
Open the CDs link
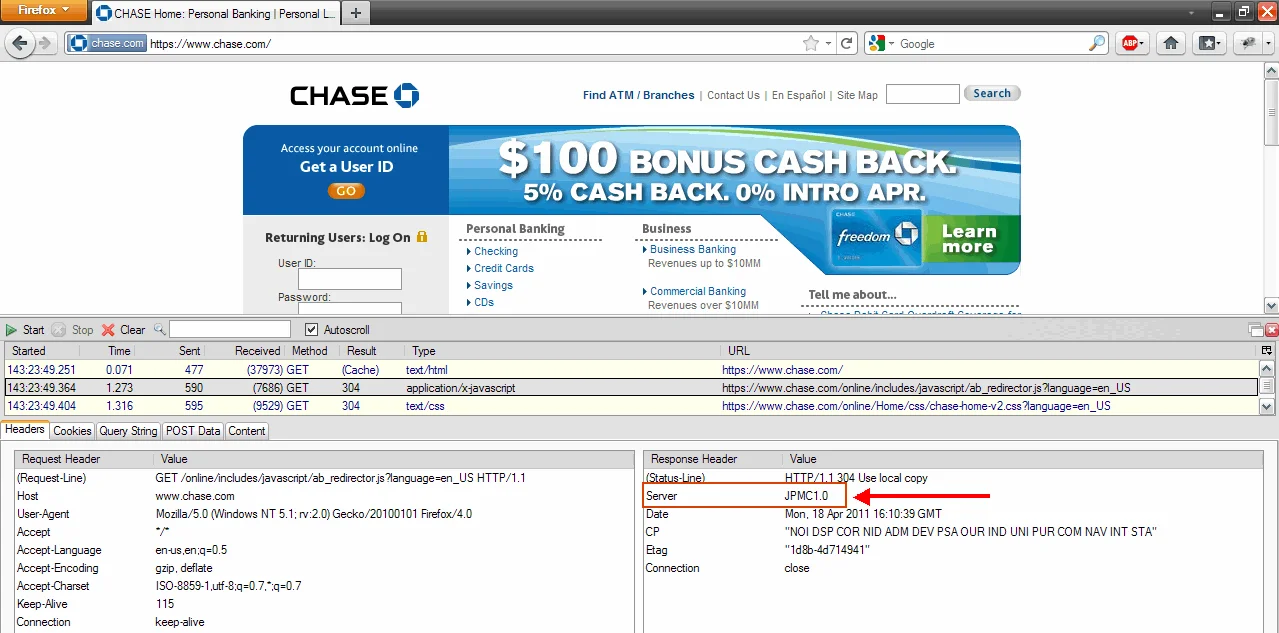484,302
